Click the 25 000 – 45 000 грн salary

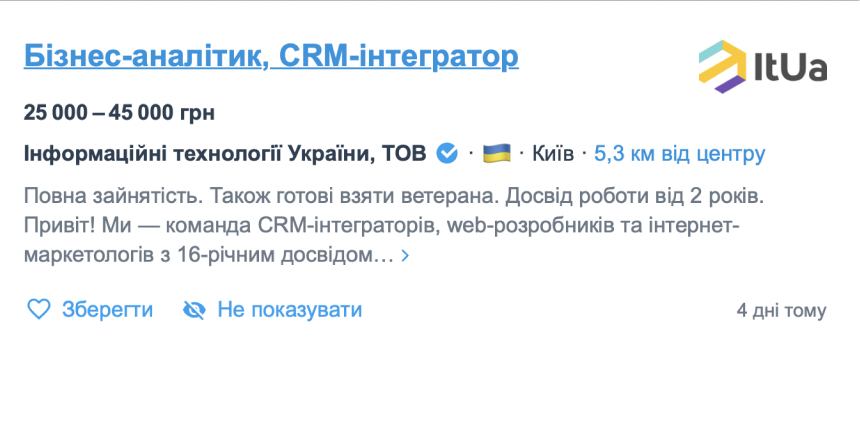119,111
